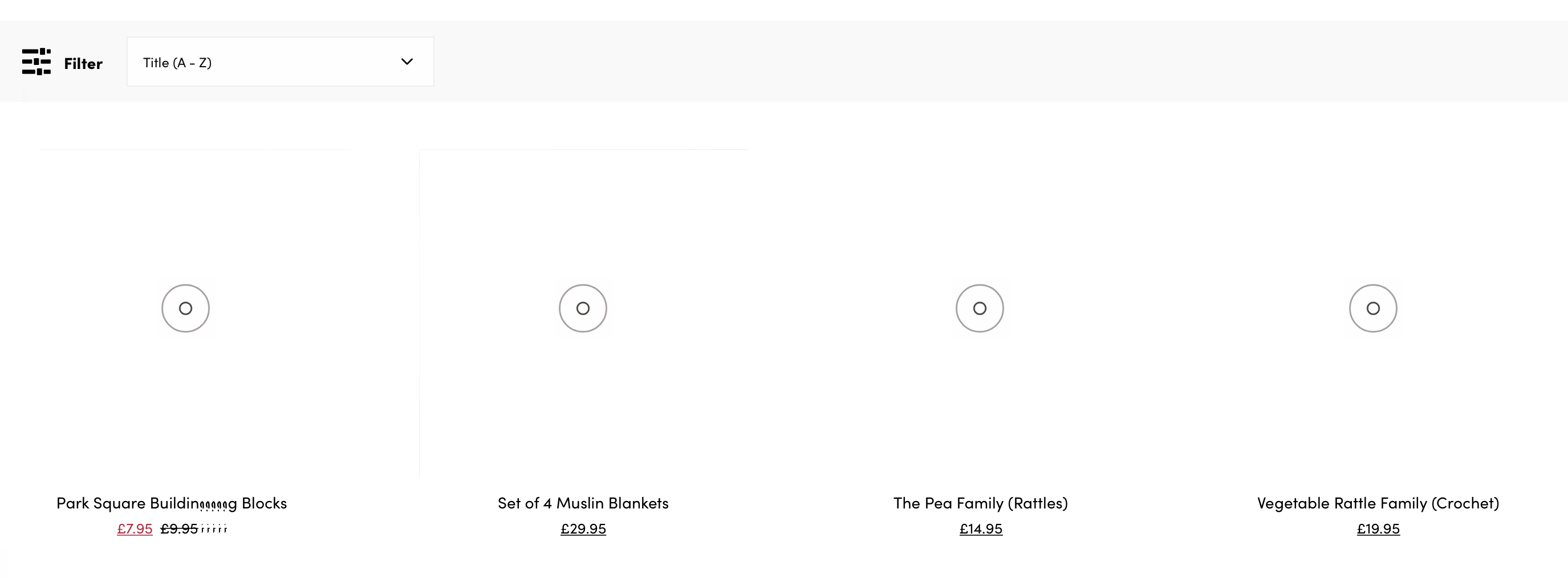
Task: Open the Filter sliders icon
Action: [x=36, y=62]
